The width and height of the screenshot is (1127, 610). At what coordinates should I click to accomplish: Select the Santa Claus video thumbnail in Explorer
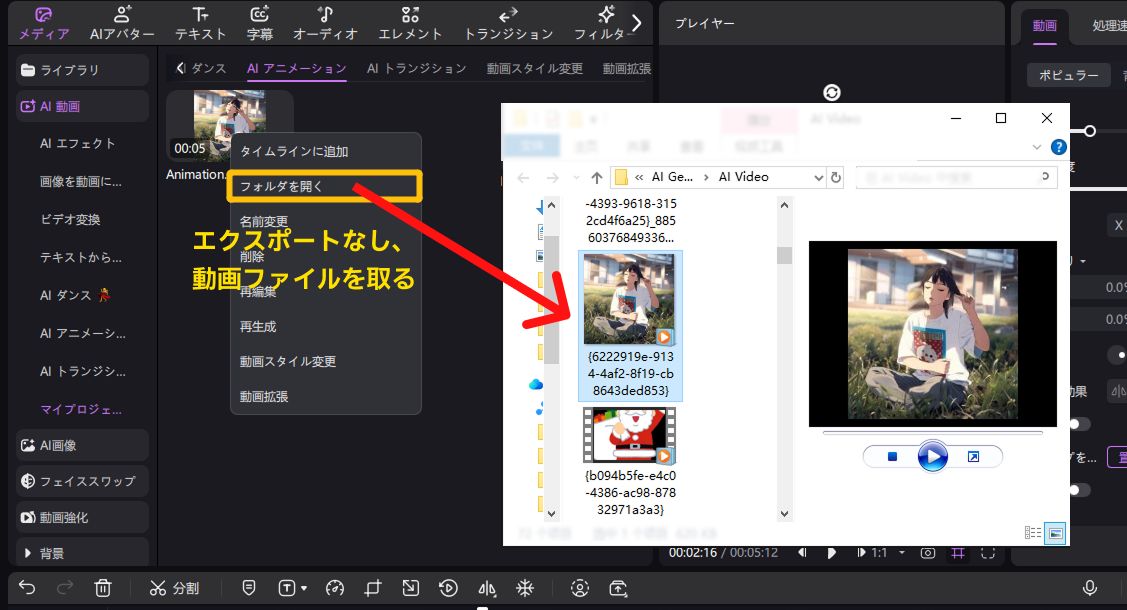[629, 435]
